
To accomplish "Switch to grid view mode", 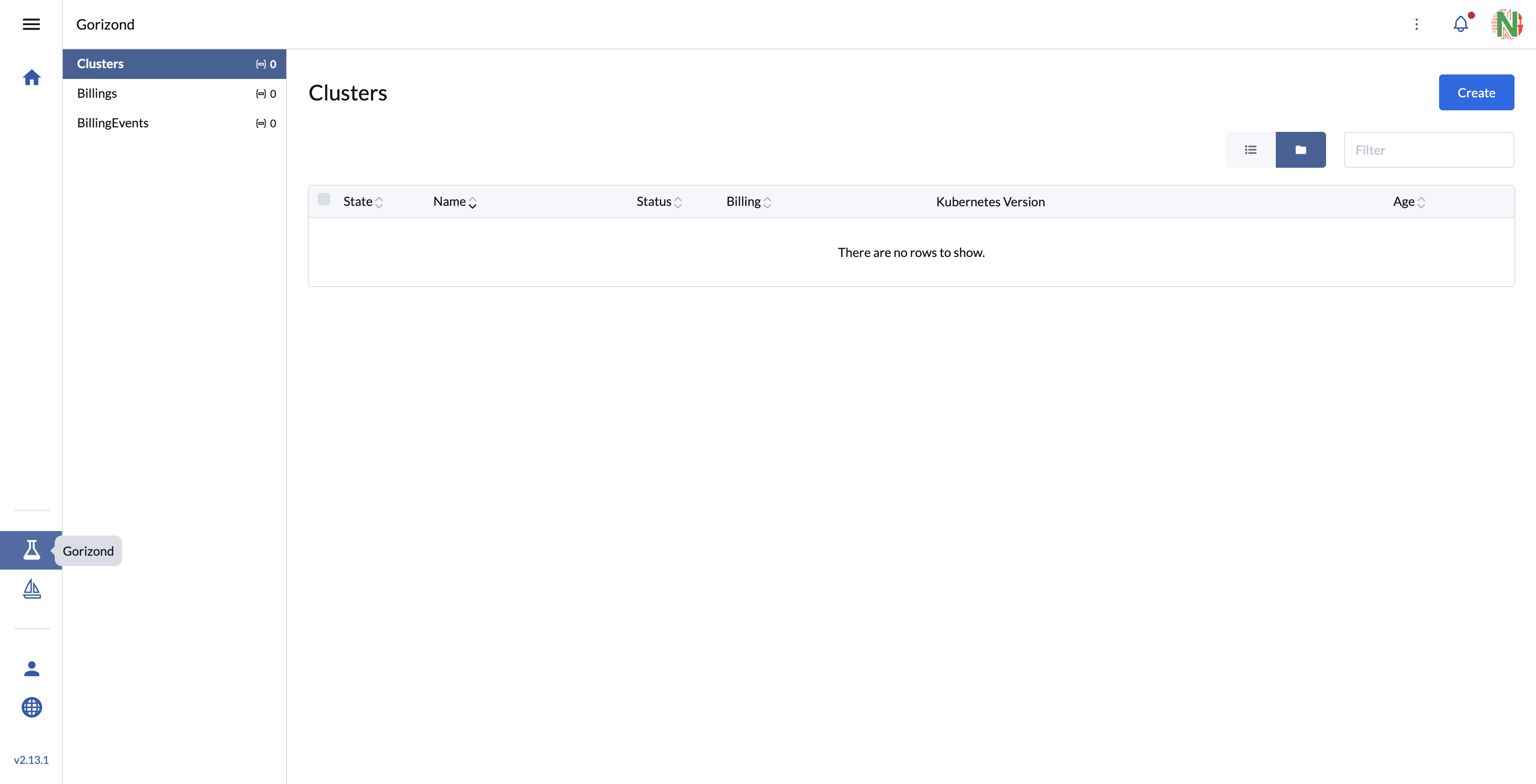I will [1300, 150].
